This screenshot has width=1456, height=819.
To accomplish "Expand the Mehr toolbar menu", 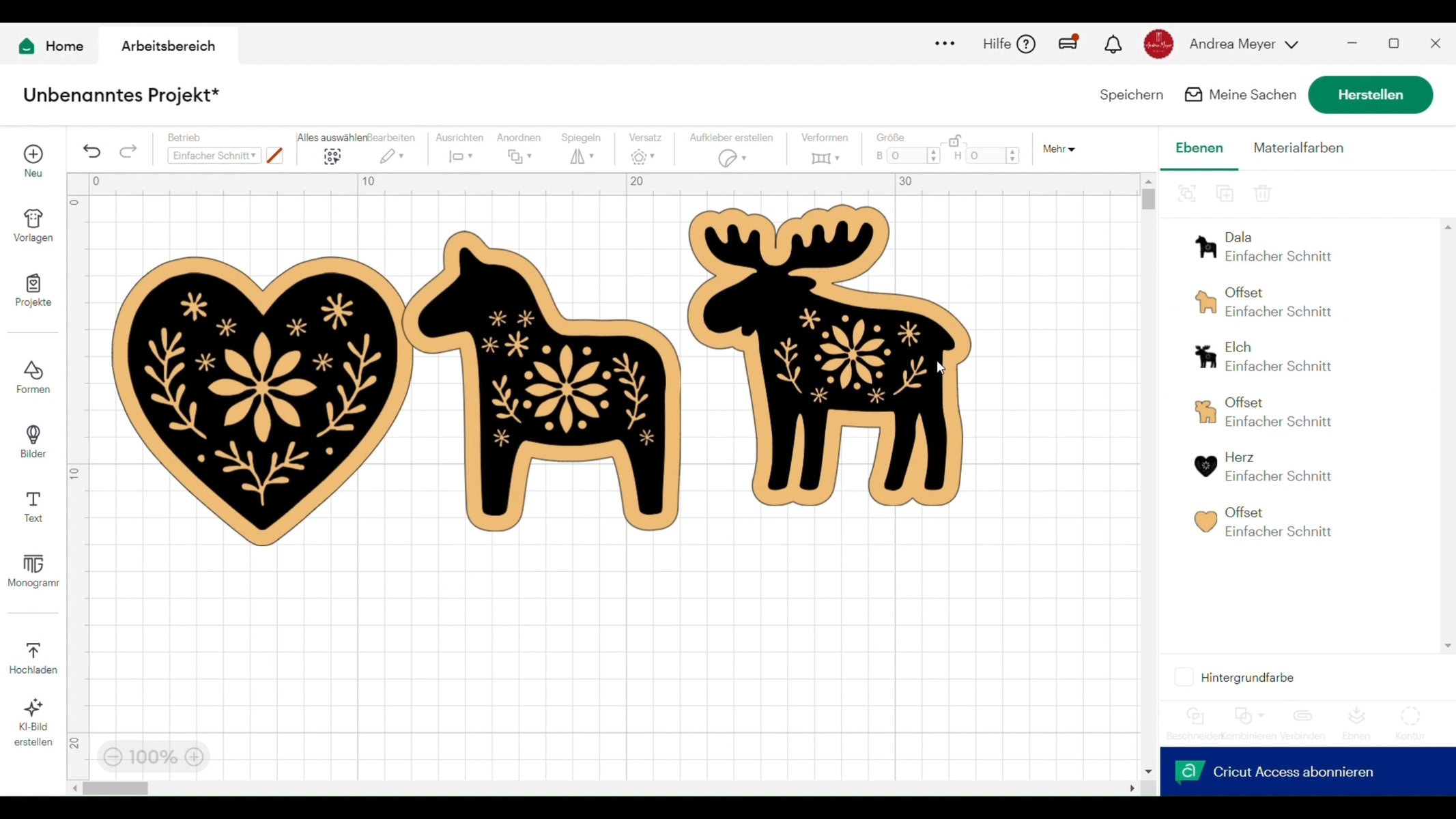I will (x=1058, y=149).
